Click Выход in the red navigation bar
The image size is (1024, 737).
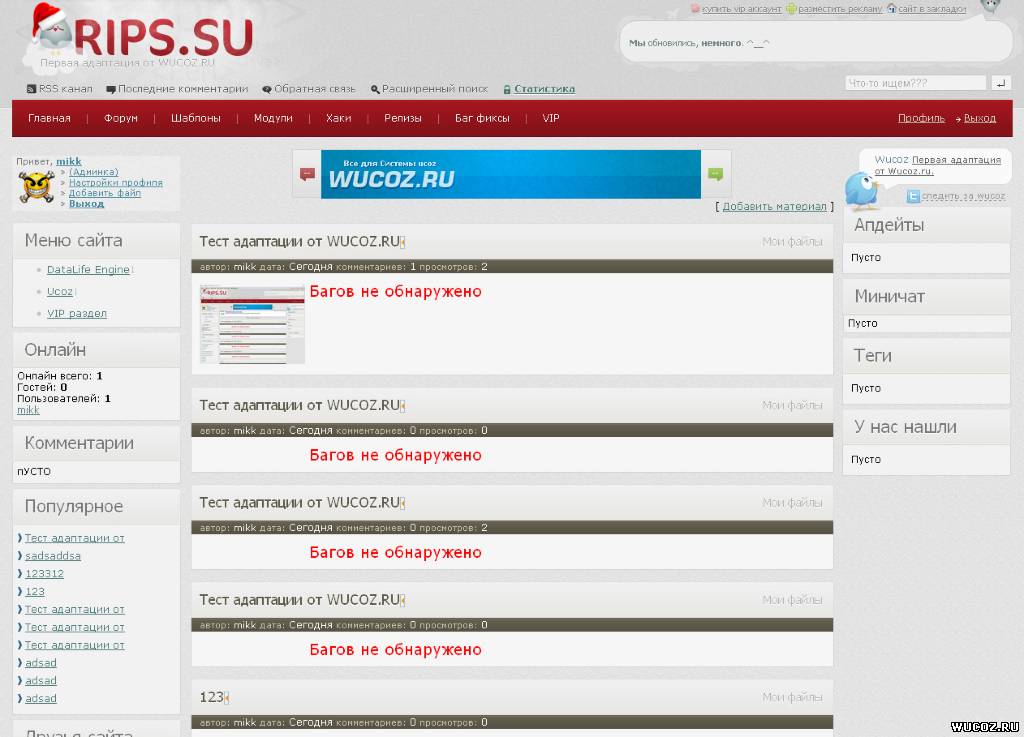click(980, 118)
